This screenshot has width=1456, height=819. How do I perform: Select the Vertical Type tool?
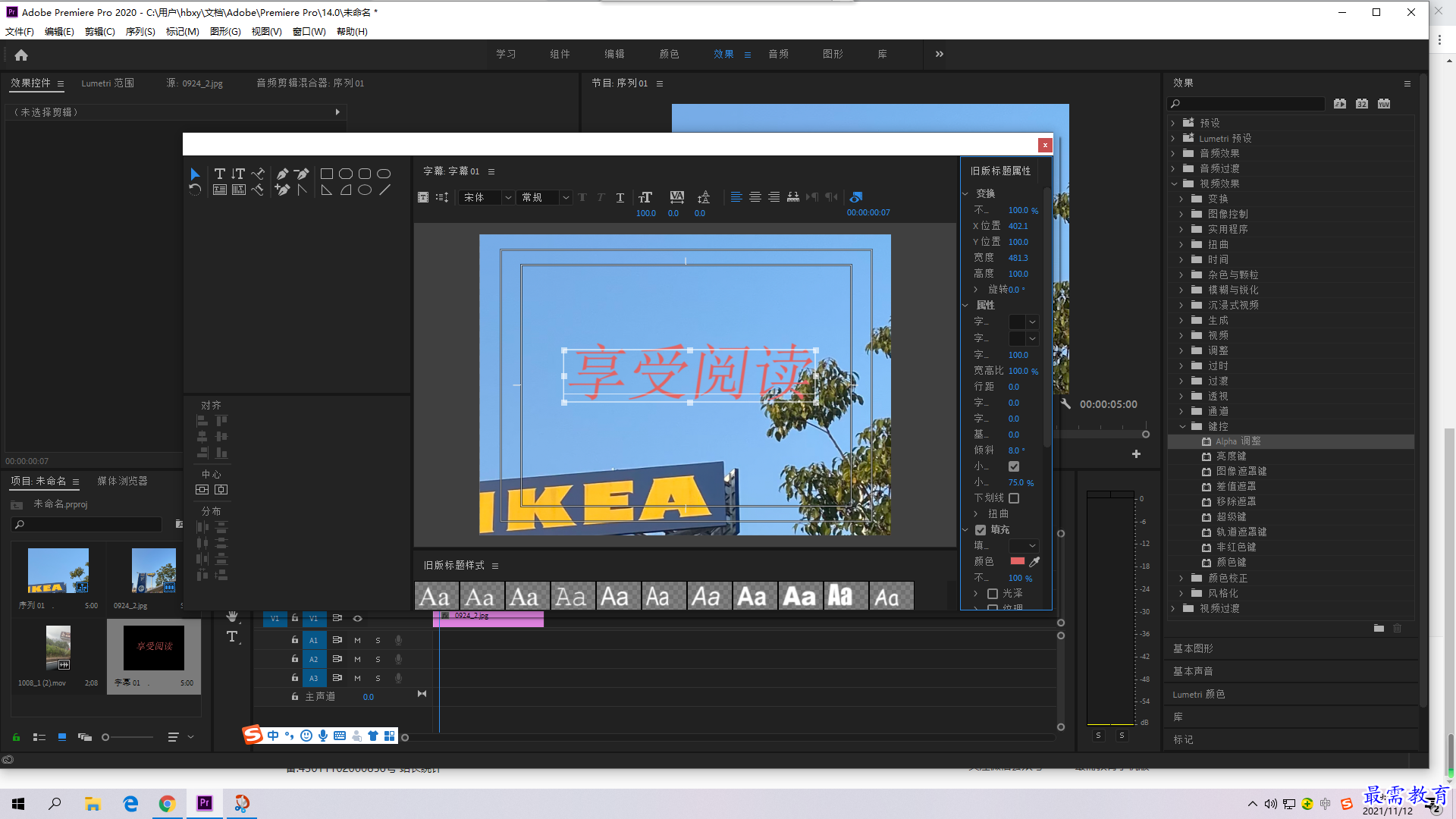click(x=238, y=174)
